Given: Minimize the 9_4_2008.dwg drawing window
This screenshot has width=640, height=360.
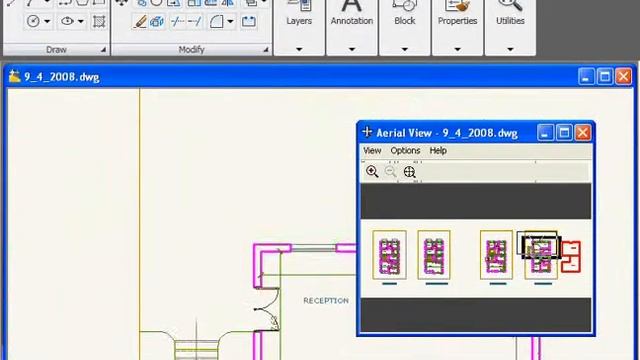Looking at the screenshot, I should coord(586,77).
